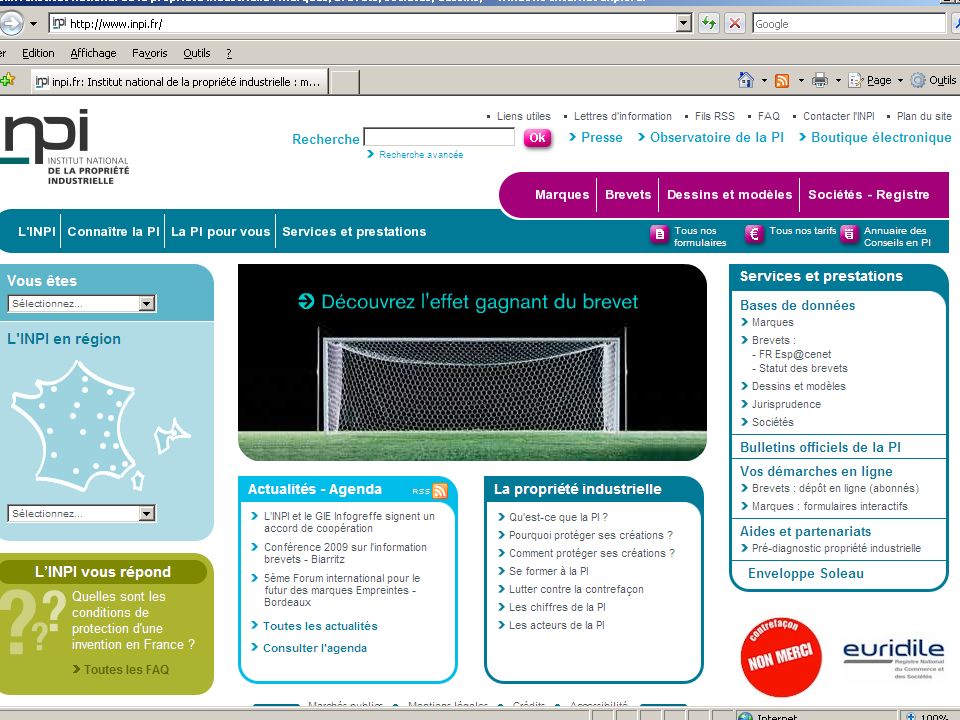Open the Favoris menu
This screenshot has height=720, width=960.
pyautogui.click(x=149, y=53)
